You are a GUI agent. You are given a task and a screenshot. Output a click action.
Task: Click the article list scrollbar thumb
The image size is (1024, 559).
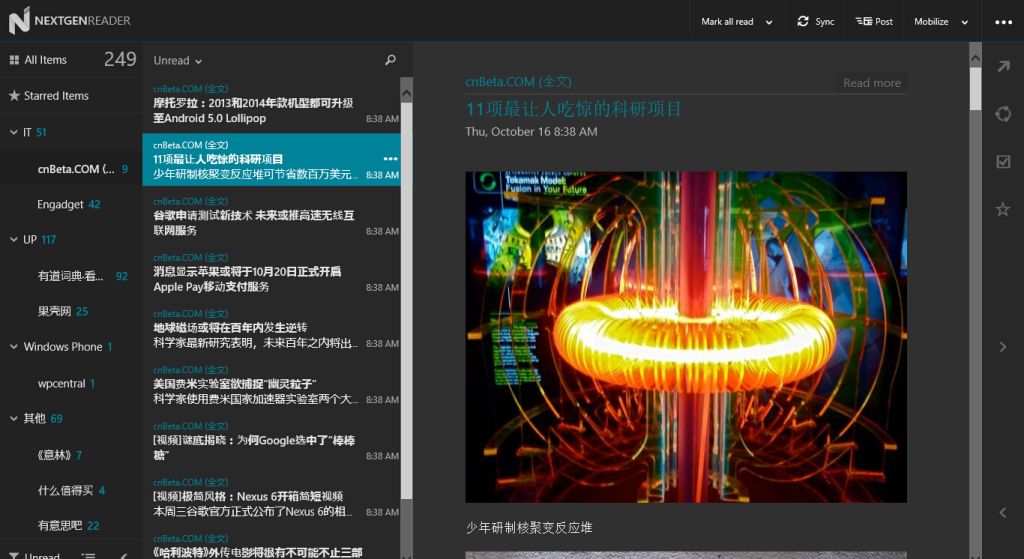(406, 300)
